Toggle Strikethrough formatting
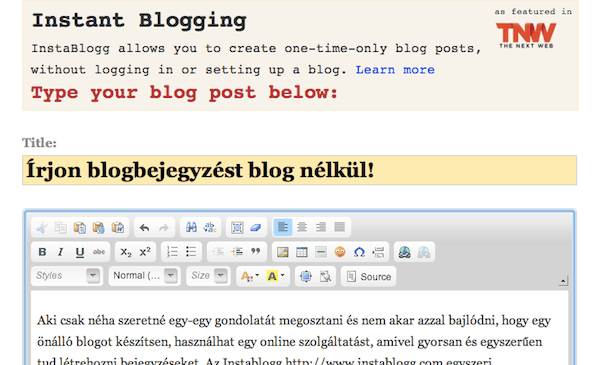Image resolution: width=600 pixels, height=365 pixels. pyautogui.click(x=99, y=252)
